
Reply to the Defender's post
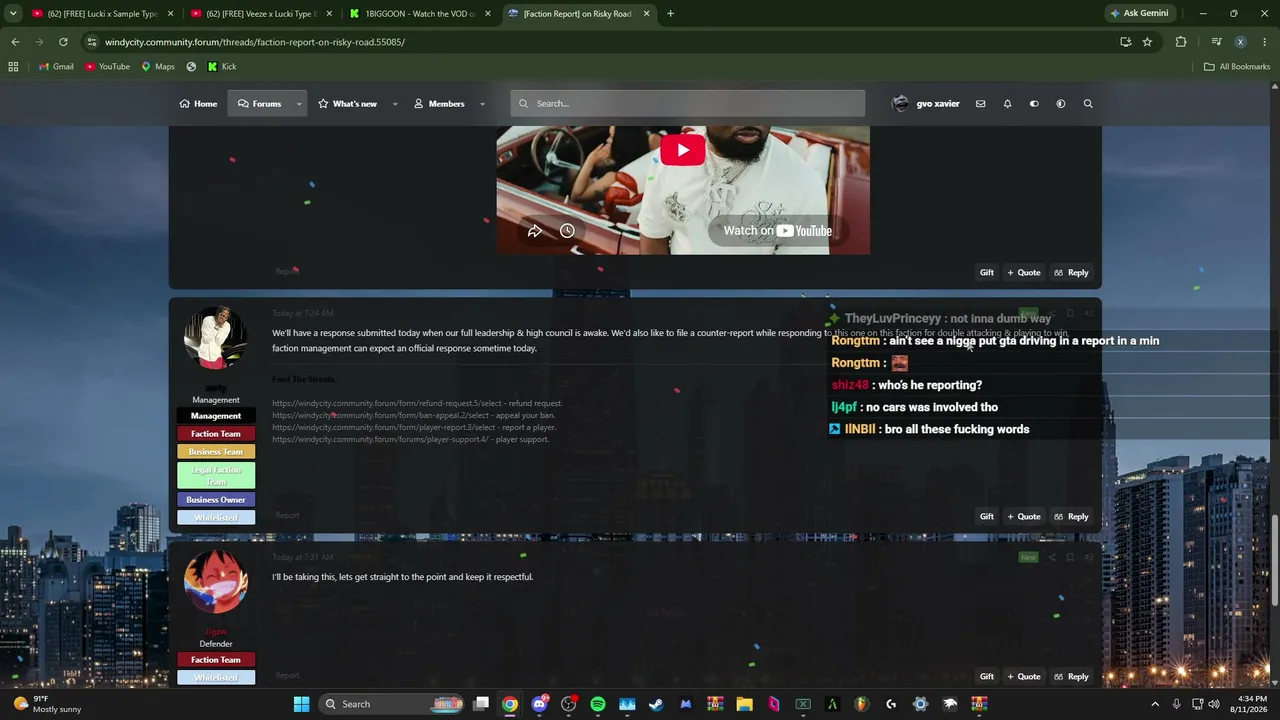coord(1072,677)
